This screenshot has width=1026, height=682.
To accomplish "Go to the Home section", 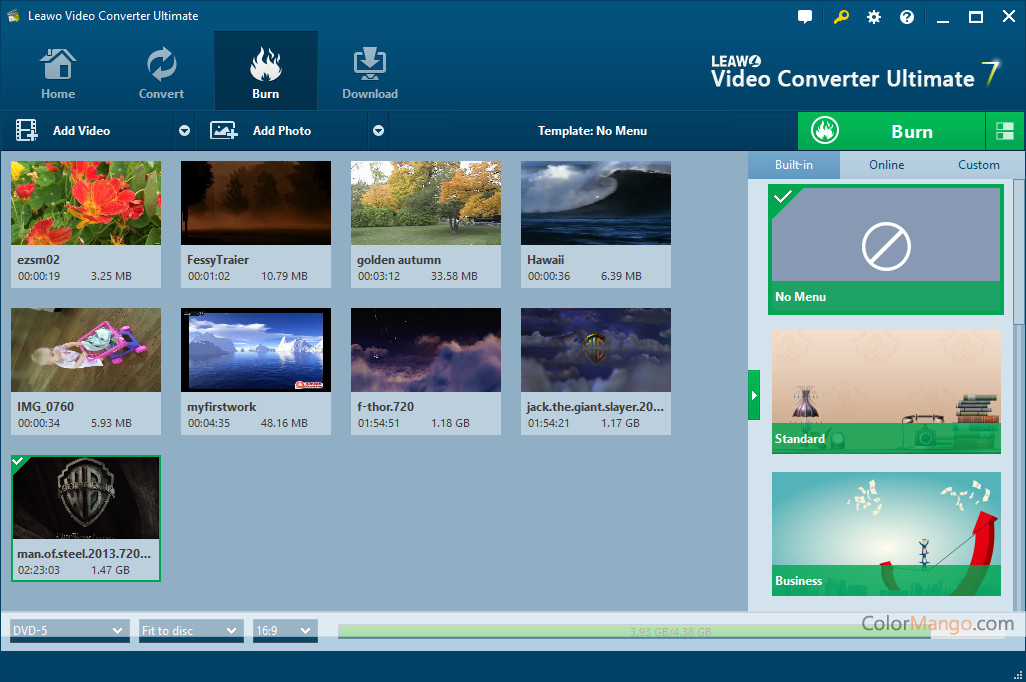I will tap(58, 73).
